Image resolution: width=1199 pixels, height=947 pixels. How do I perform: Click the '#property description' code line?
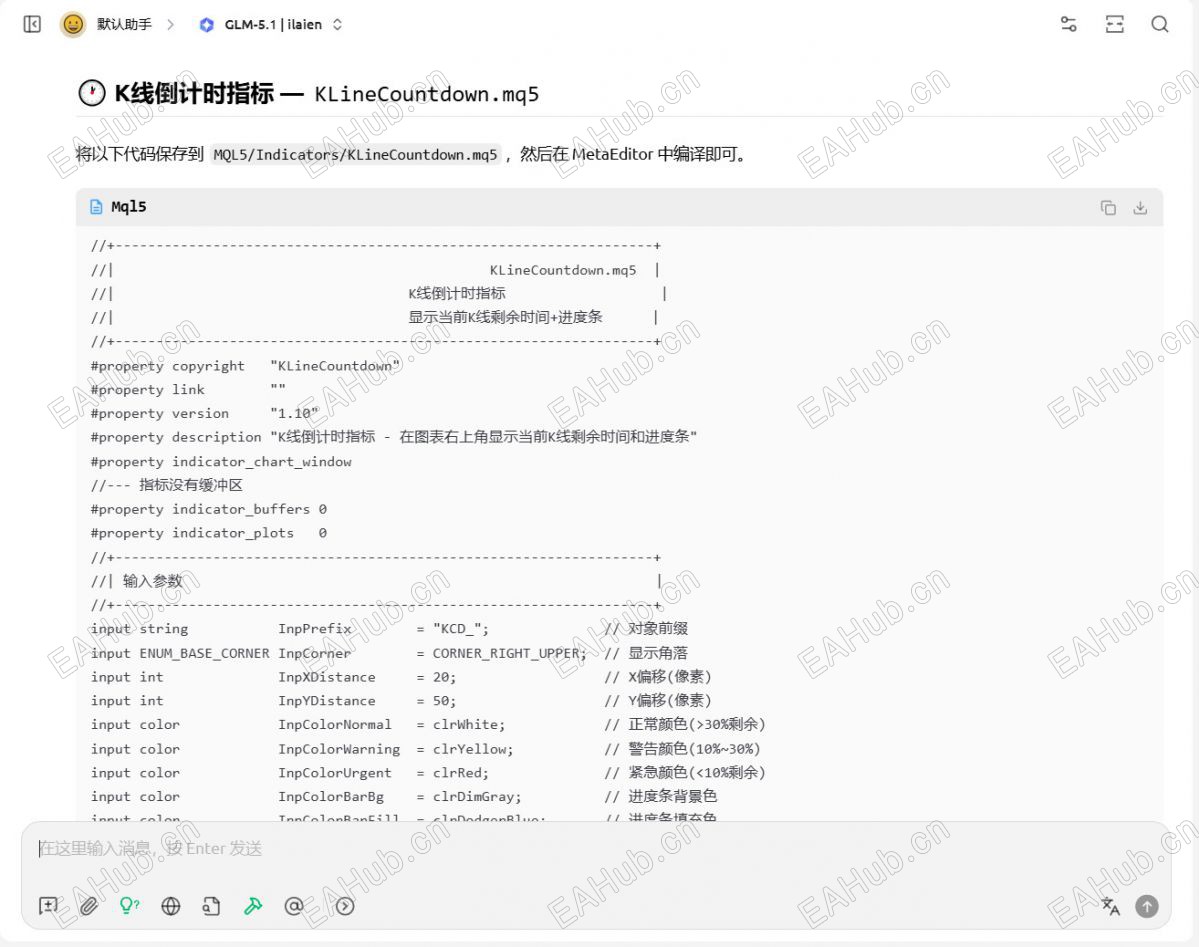(x=393, y=437)
